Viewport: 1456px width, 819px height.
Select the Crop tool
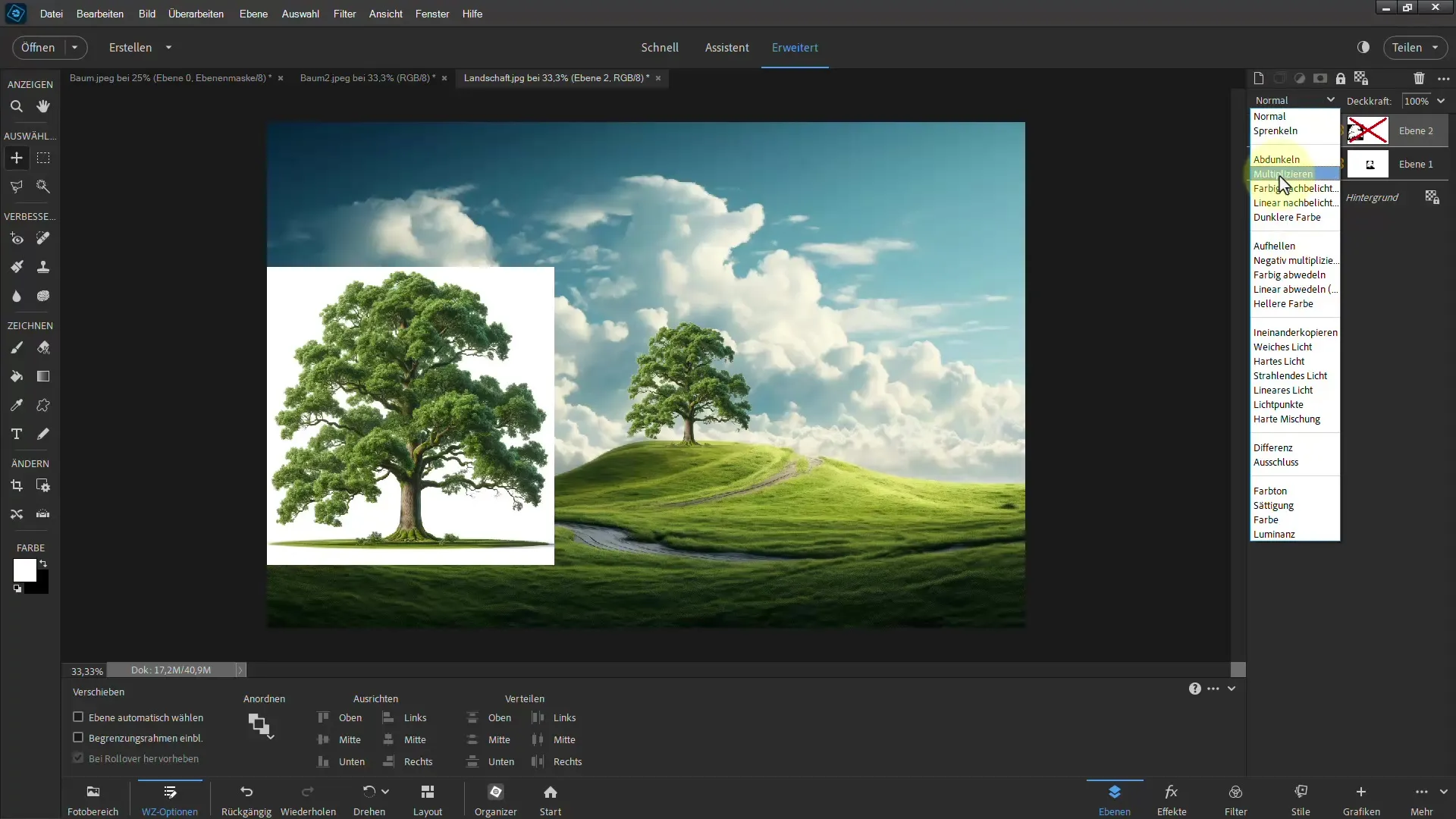click(x=17, y=485)
